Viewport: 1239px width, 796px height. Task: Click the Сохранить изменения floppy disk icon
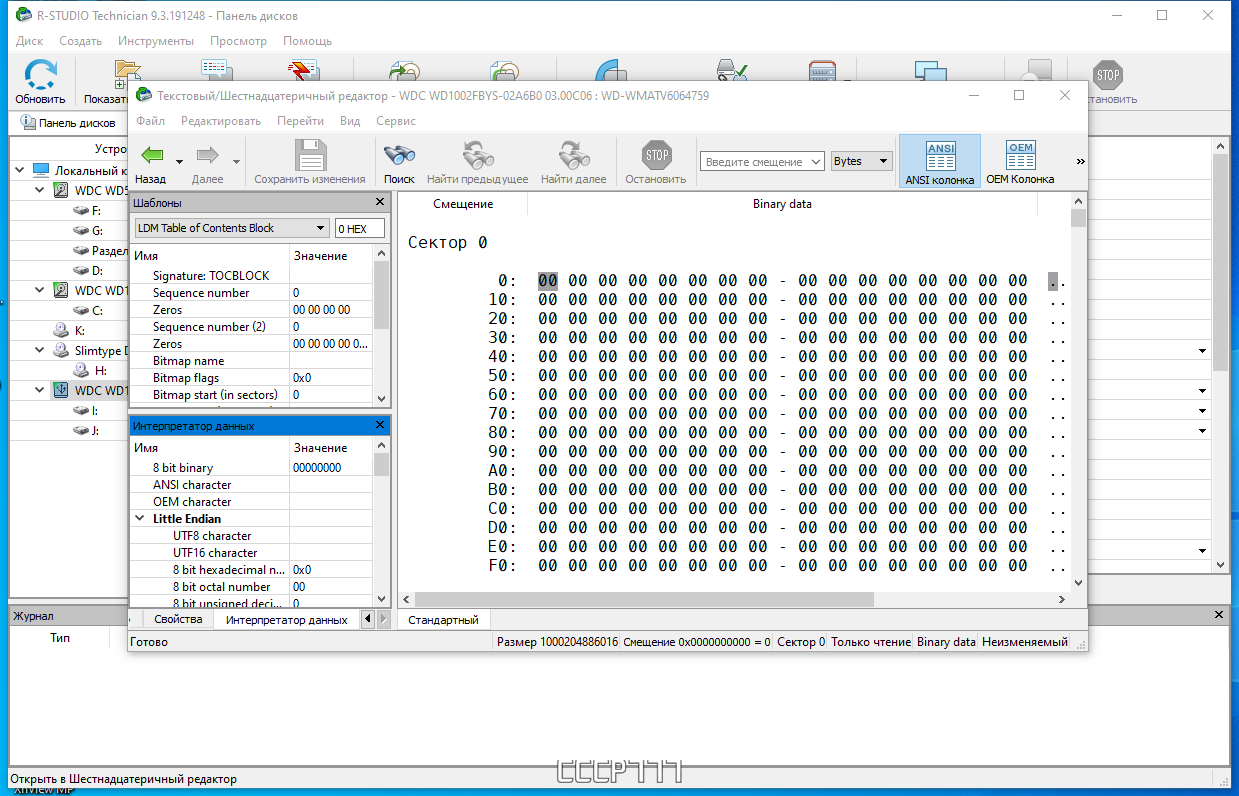[310, 156]
